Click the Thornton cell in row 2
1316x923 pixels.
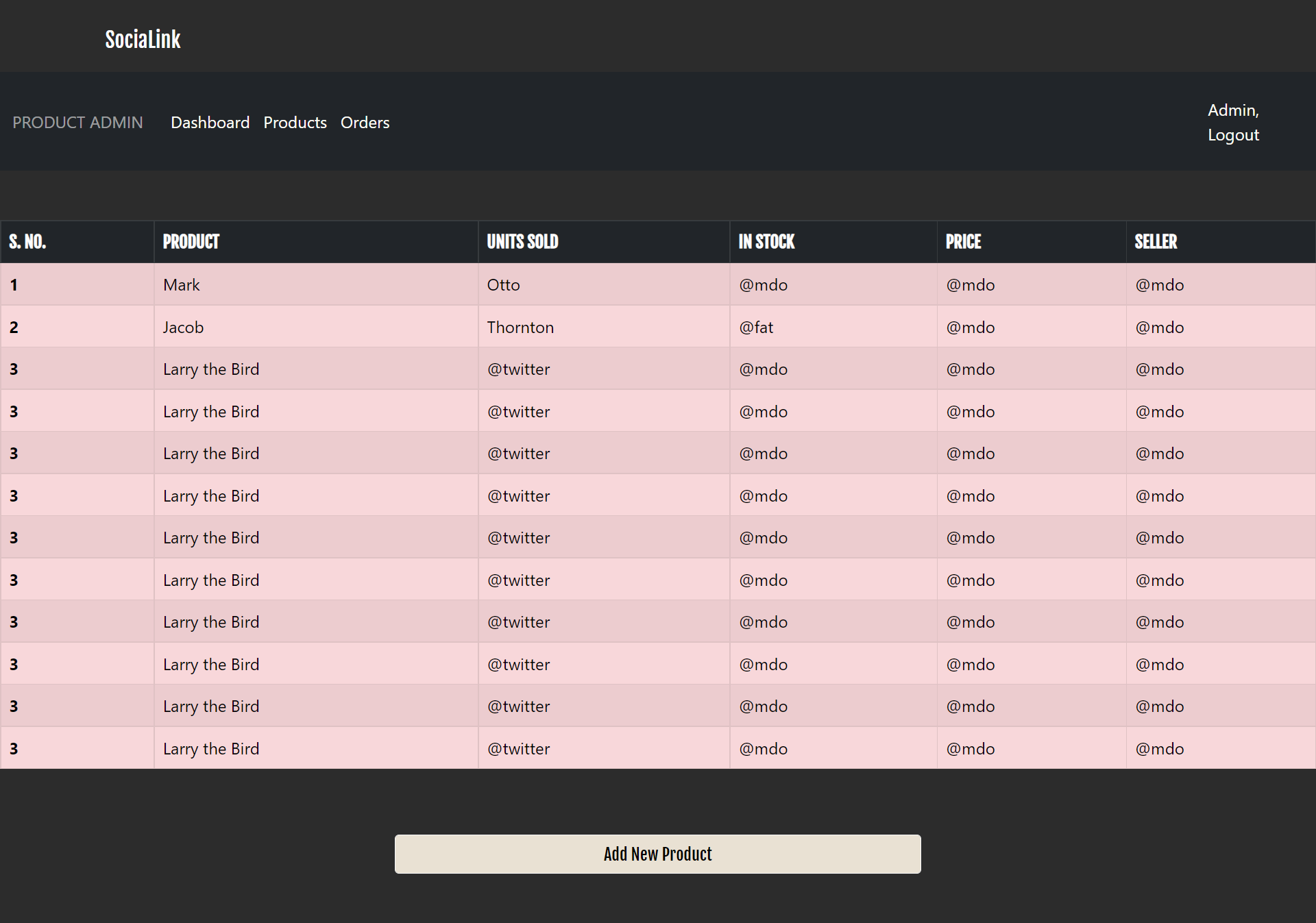(520, 328)
